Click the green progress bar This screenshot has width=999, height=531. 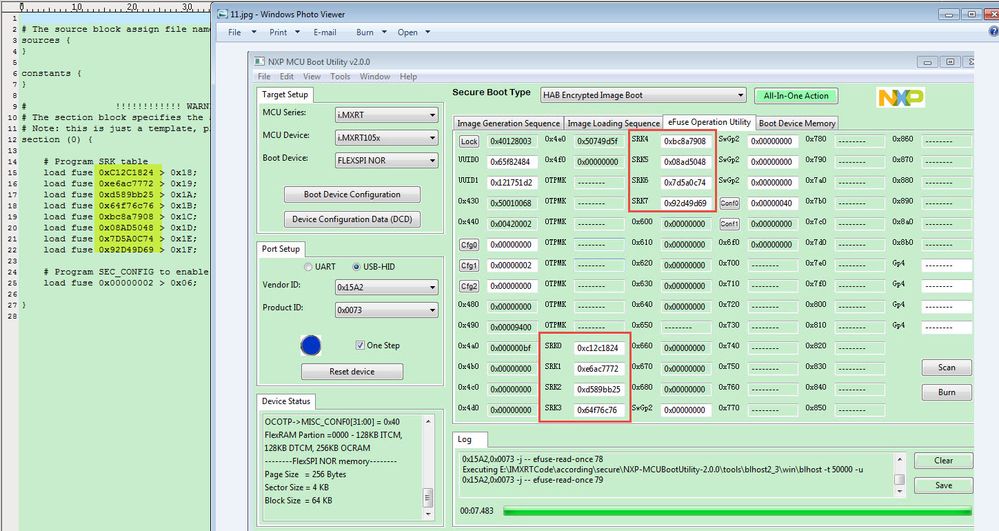pyautogui.click(x=737, y=511)
